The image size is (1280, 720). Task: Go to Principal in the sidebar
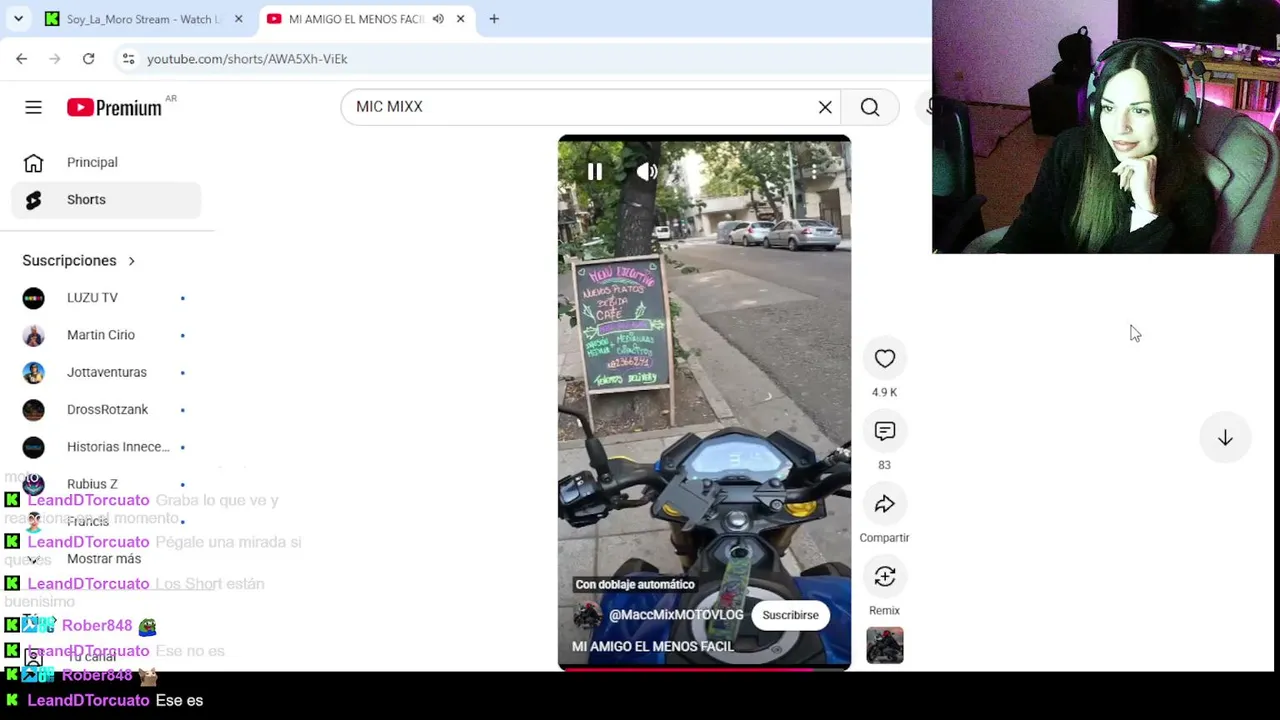click(107, 162)
